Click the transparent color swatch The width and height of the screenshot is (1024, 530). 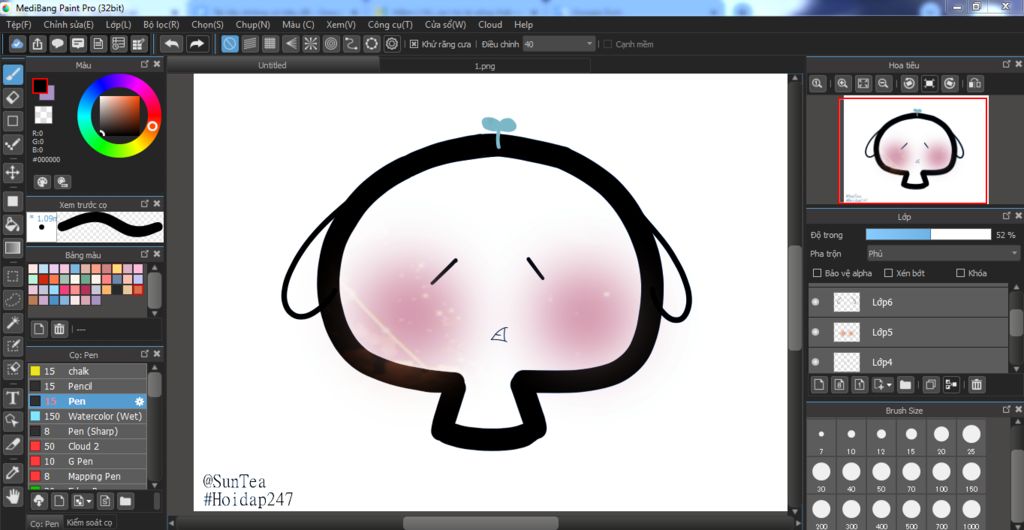(43, 115)
